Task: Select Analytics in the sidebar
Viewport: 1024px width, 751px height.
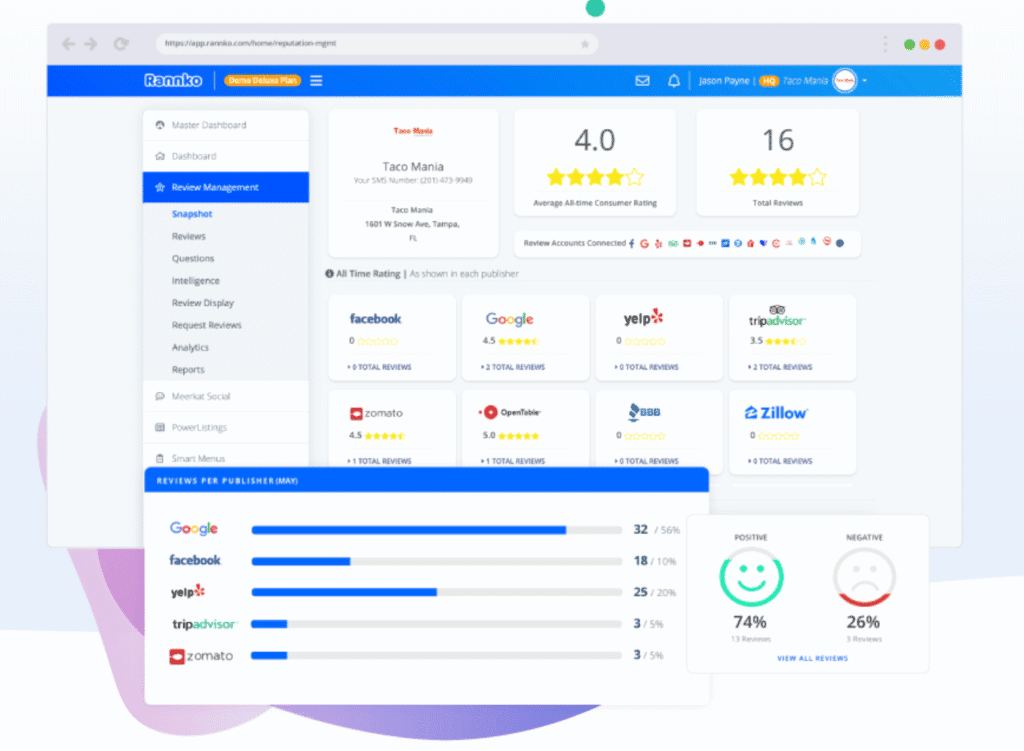Action: pyautogui.click(x=190, y=348)
